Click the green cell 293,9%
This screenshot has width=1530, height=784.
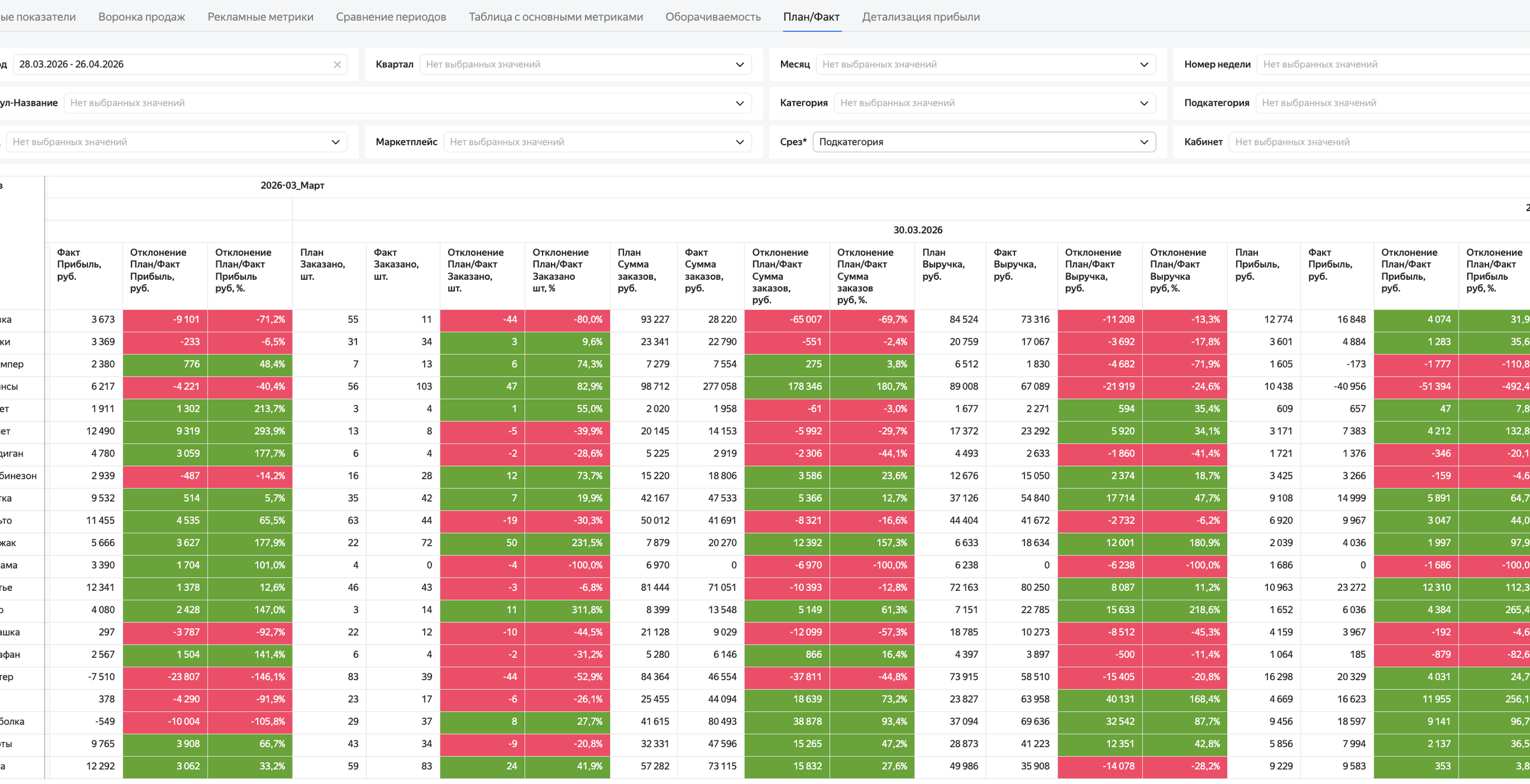point(250,432)
